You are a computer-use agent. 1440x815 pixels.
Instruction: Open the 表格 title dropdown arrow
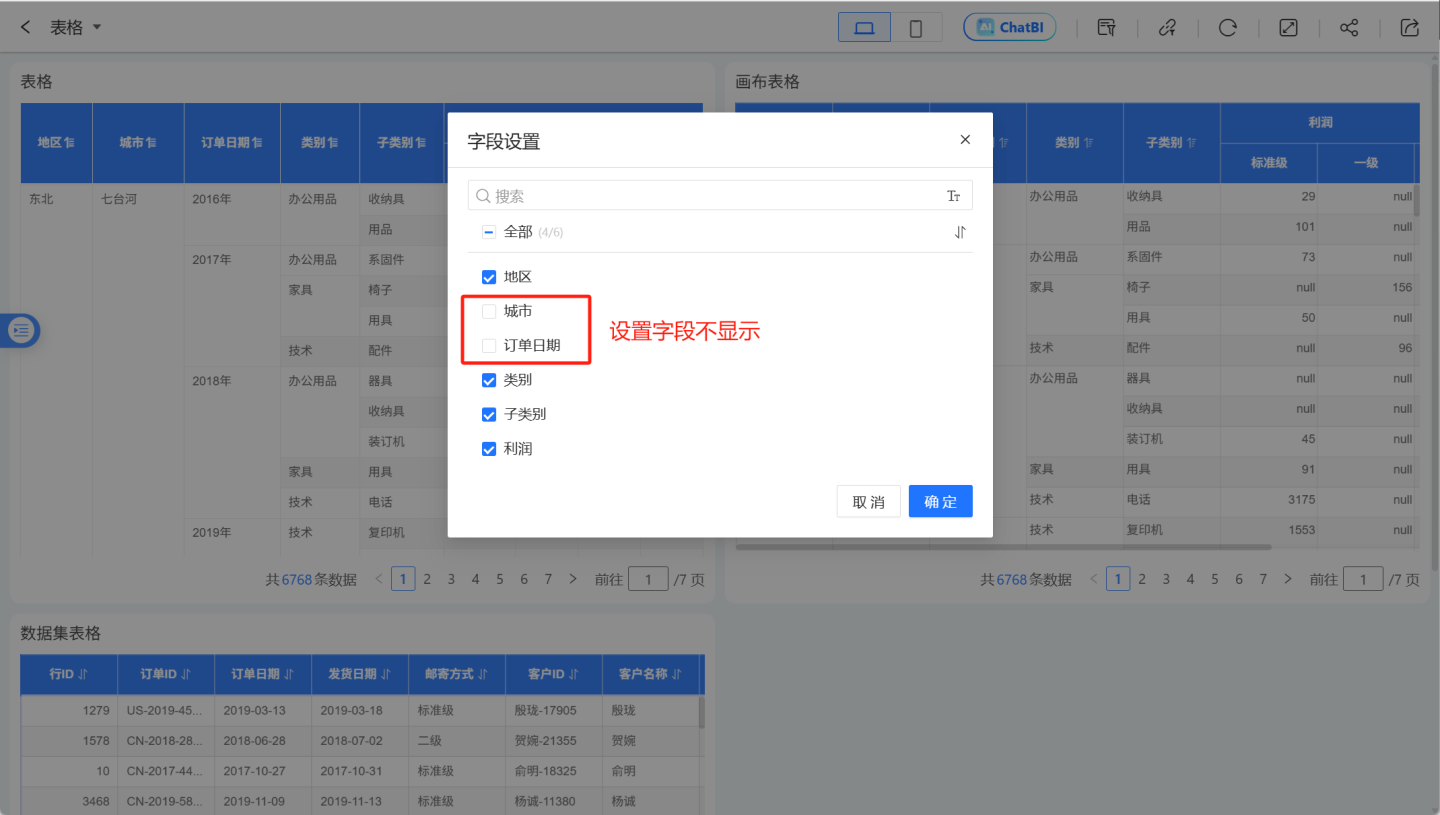pos(97,27)
